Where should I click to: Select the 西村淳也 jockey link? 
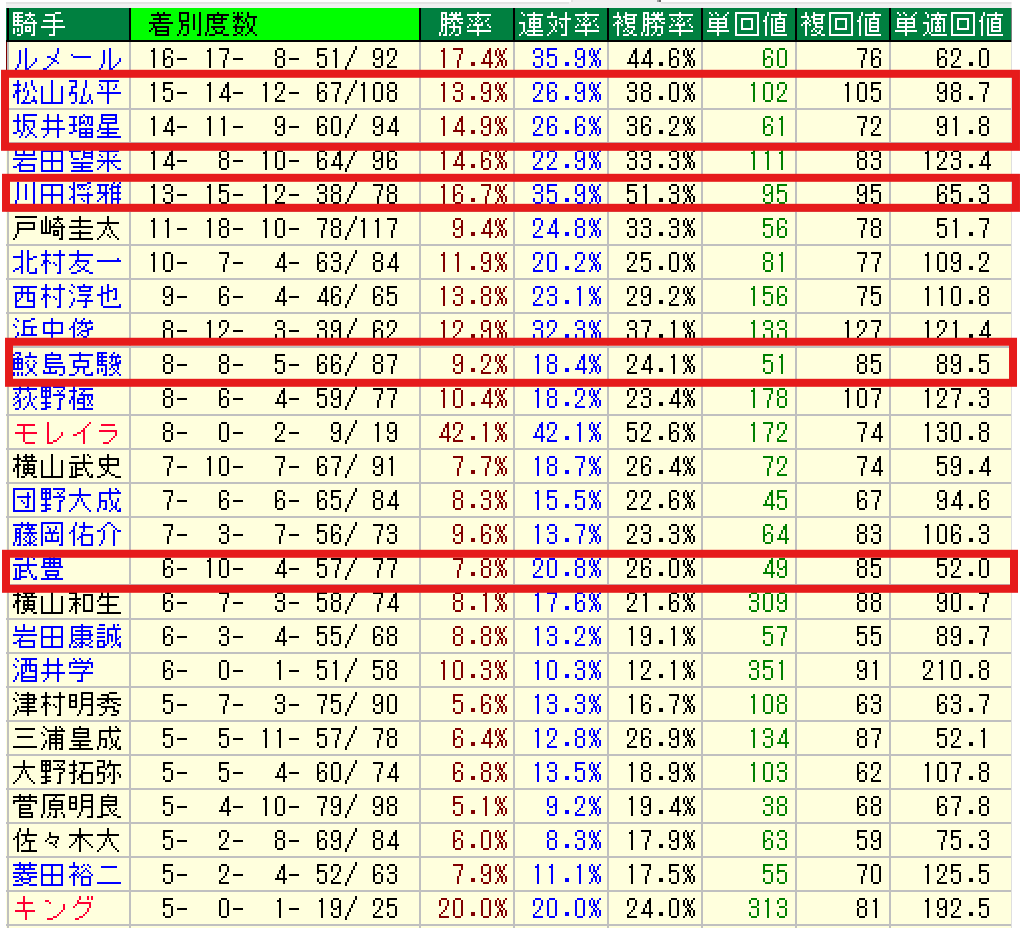click(x=67, y=297)
